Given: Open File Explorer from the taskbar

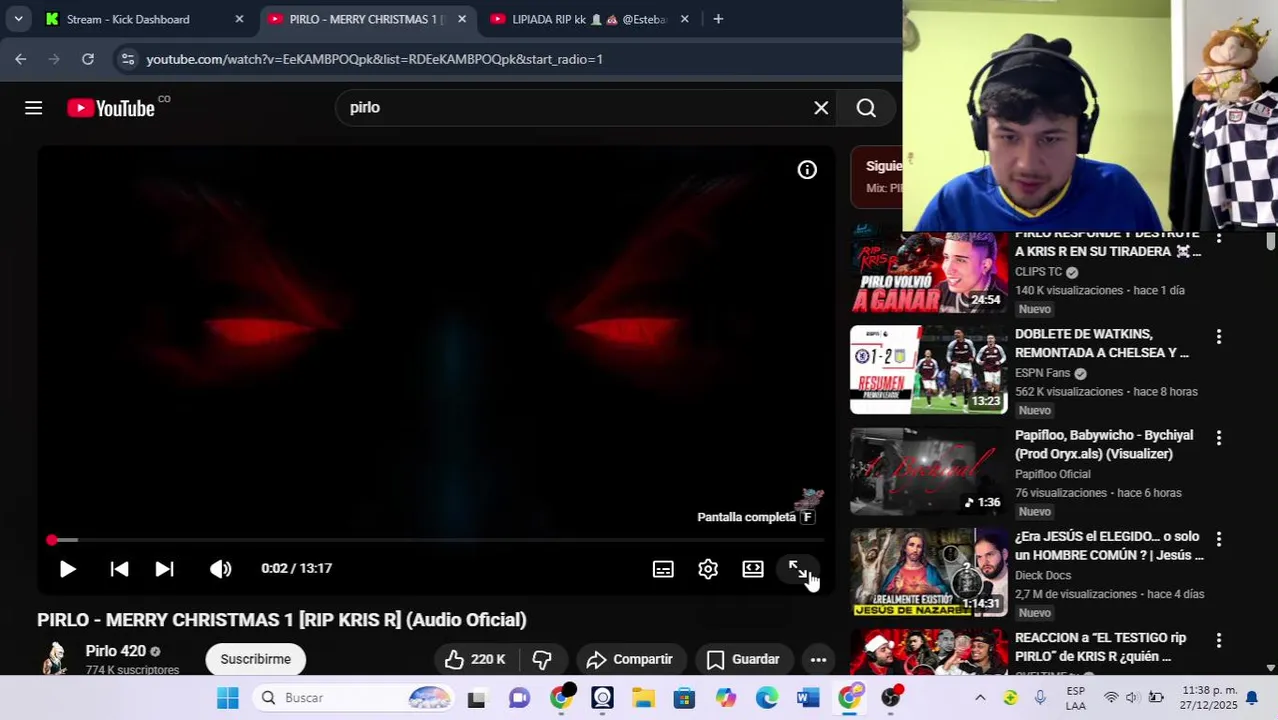Looking at the screenshot, I should coord(643,698).
